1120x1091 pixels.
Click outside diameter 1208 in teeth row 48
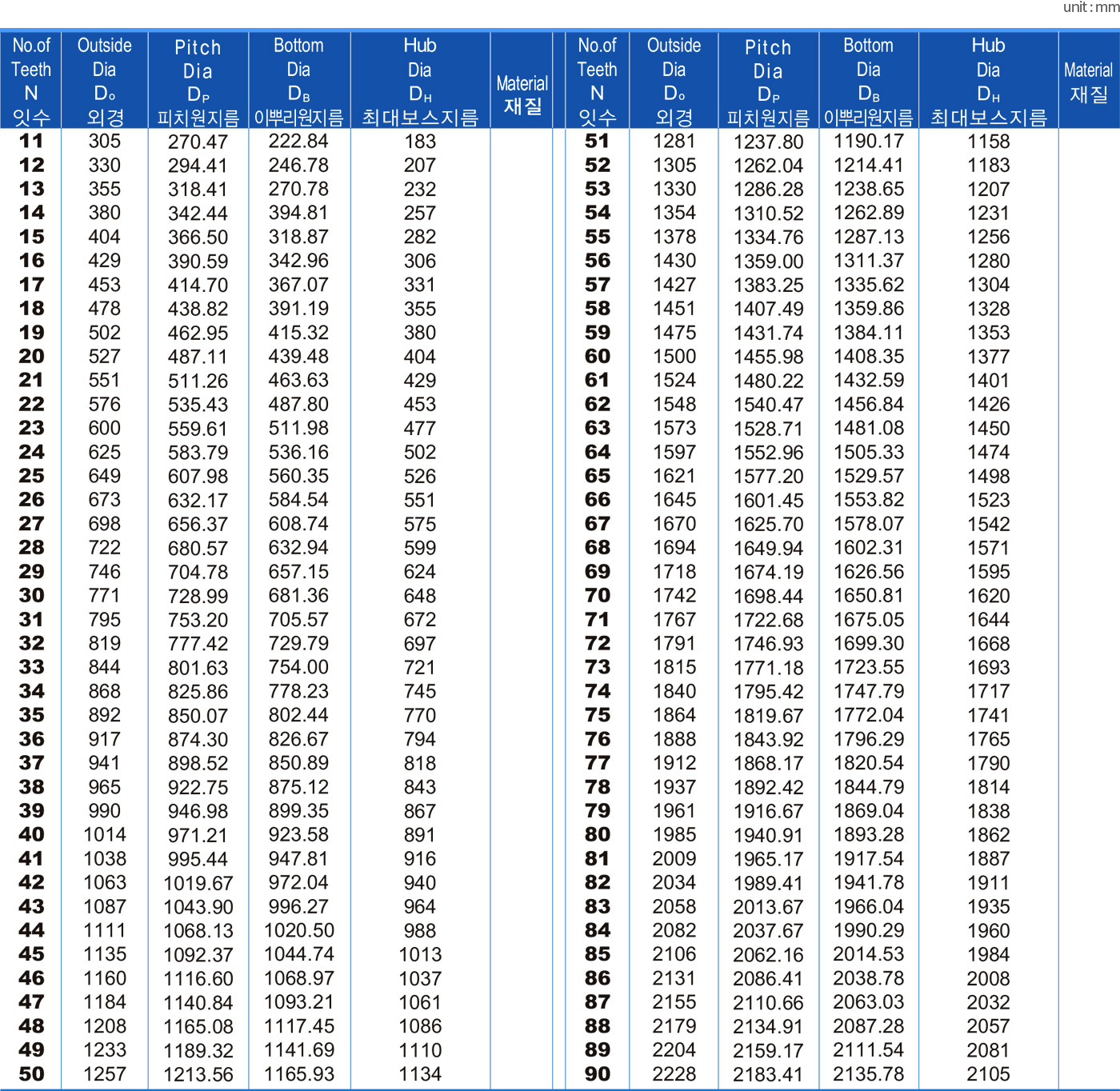pyautogui.click(x=105, y=1026)
